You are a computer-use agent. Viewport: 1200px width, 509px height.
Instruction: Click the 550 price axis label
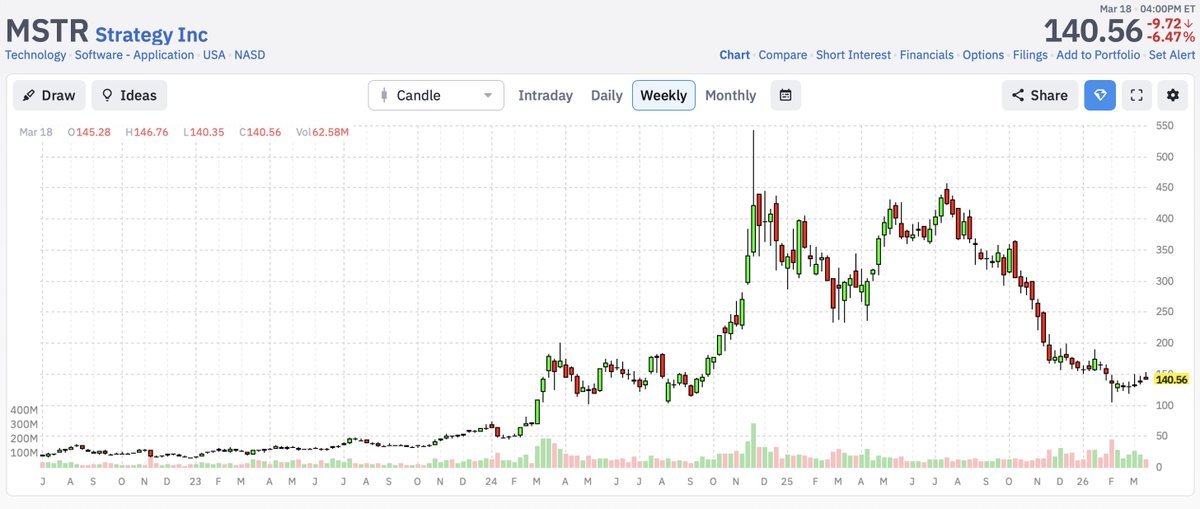[x=1163, y=125]
